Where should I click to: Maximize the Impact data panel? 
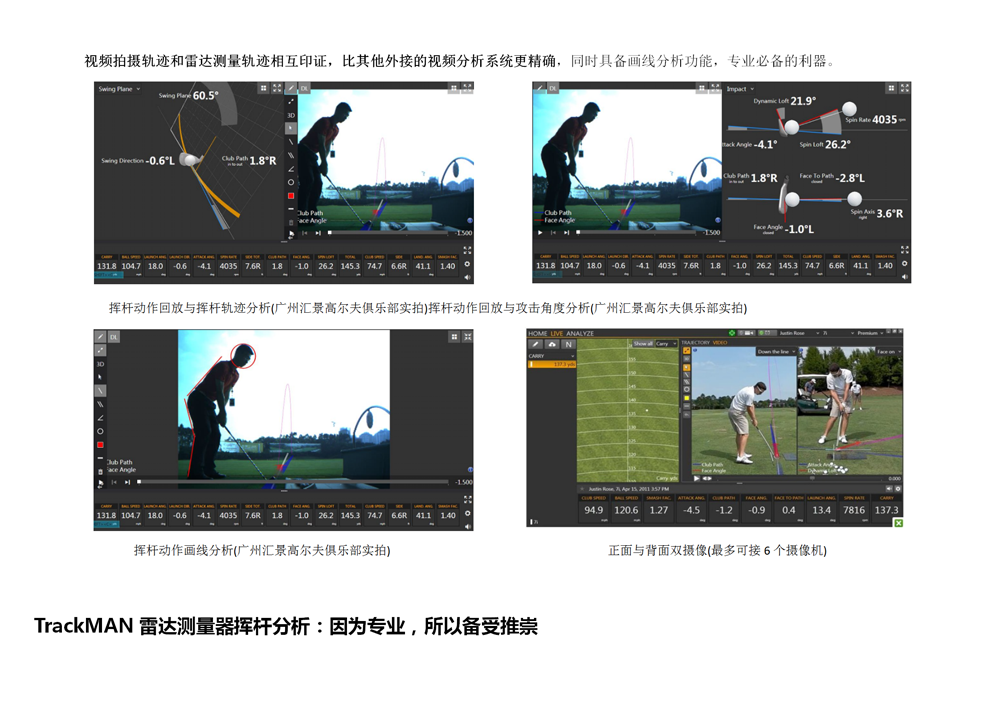[904, 88]
